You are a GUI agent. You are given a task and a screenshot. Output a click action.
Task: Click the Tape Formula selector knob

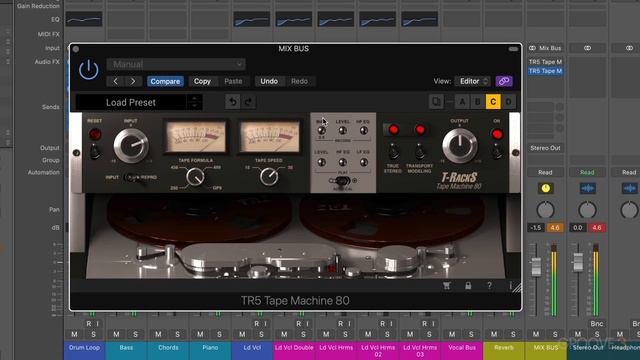point(195,177)
